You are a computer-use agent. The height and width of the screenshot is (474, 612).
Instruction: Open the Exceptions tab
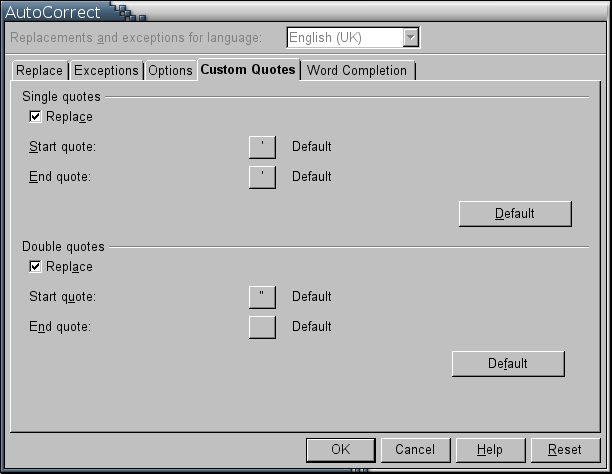[x=106, y=71]
